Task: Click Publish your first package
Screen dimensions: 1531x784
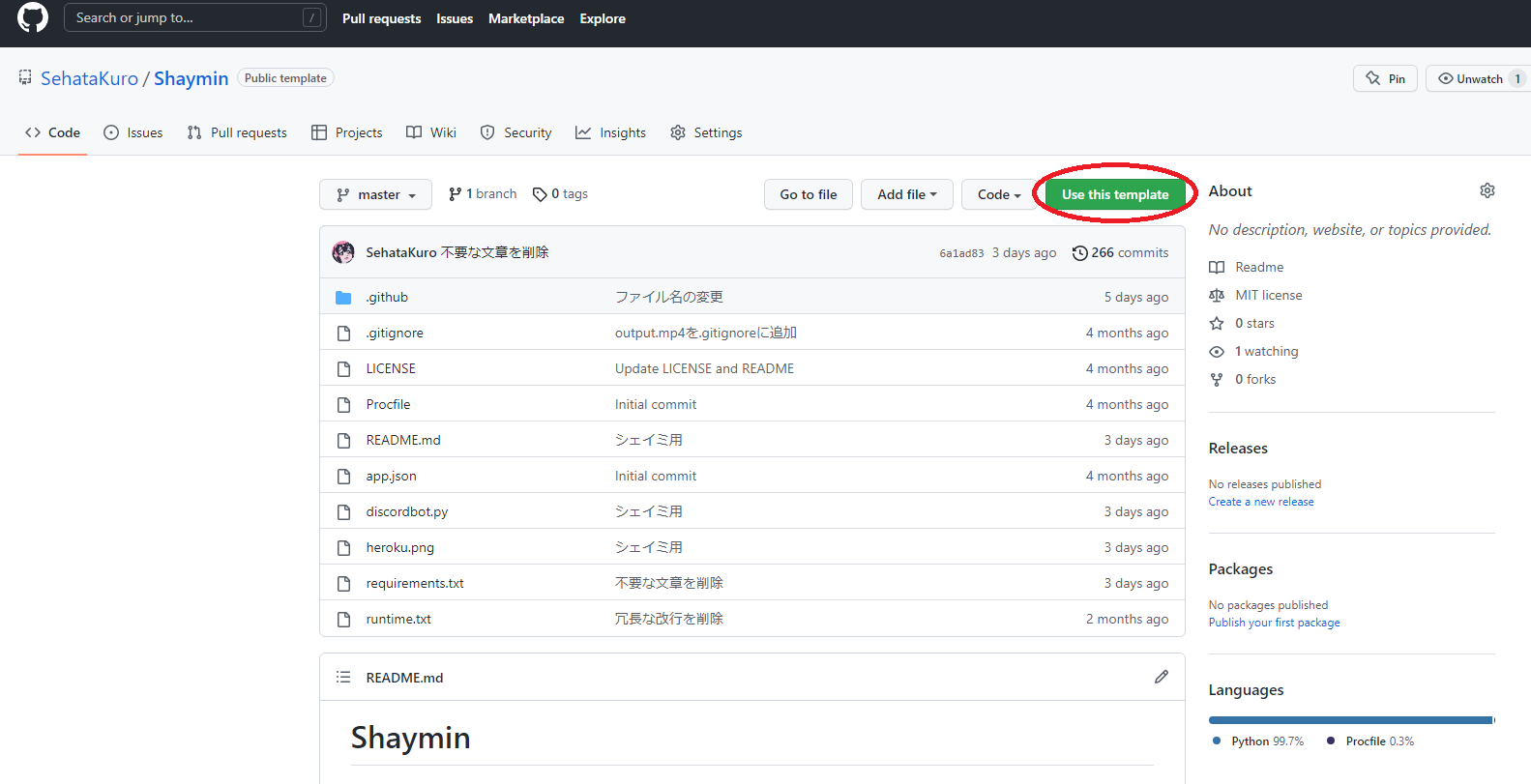Action: coord(1275,623)
